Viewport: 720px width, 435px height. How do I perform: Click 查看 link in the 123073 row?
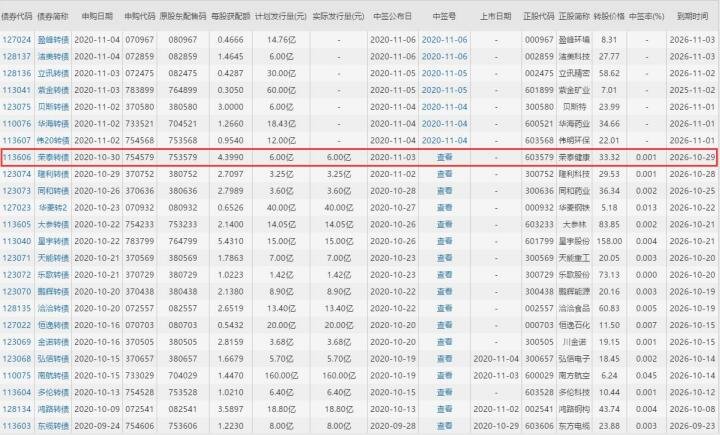click(444, 191)
